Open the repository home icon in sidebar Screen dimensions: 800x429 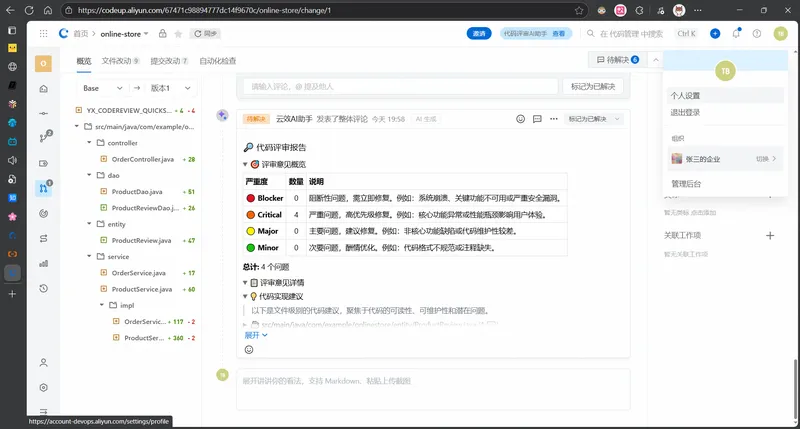[43, 89]
